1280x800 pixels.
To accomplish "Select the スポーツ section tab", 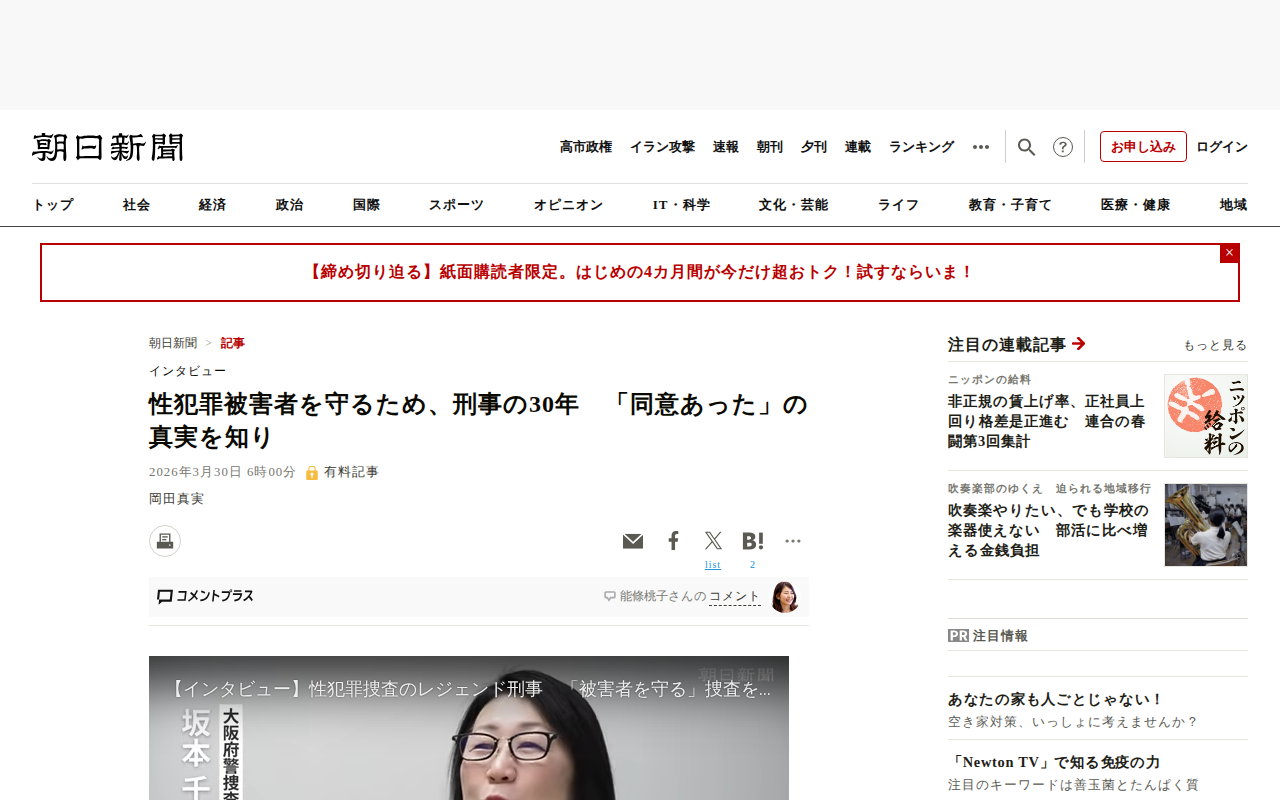I will tap(457, 205).
